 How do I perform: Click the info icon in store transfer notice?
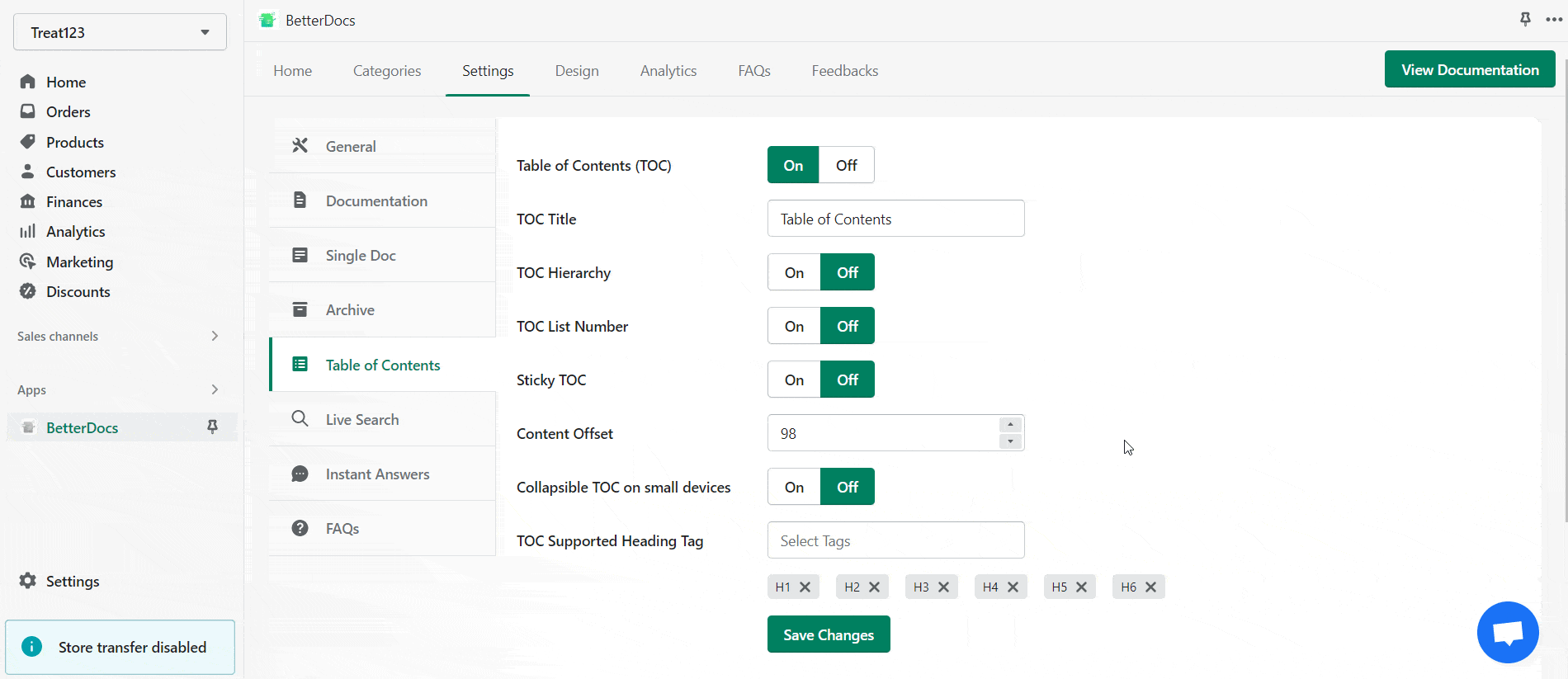click(31, 647)
